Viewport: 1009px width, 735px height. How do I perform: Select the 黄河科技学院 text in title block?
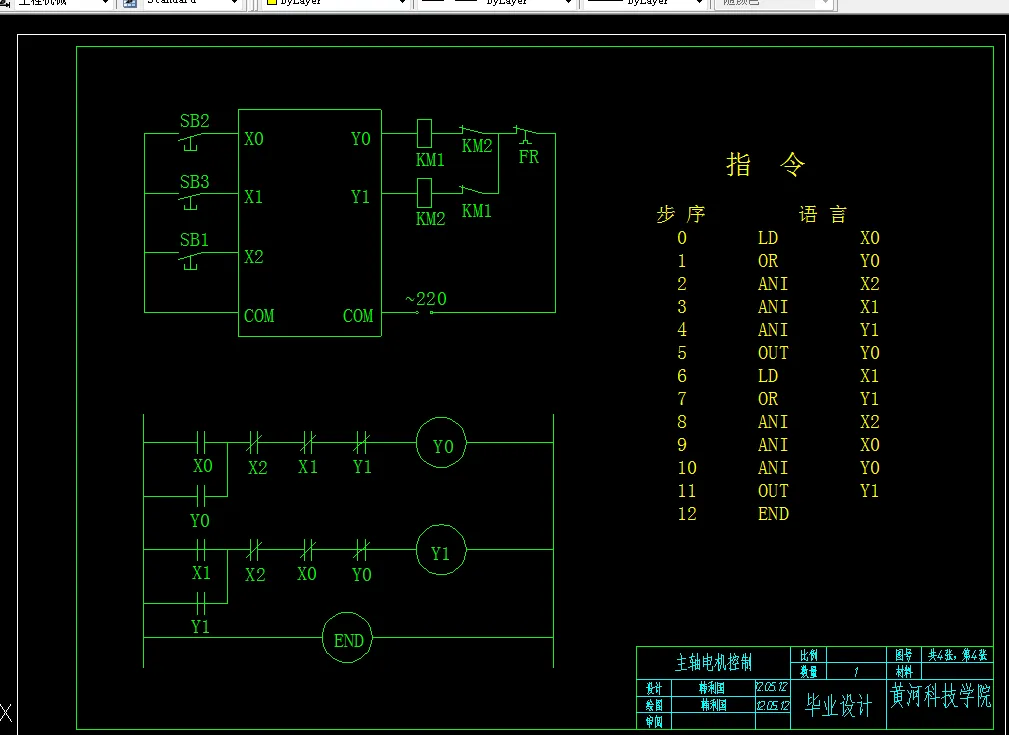point(940,696)
